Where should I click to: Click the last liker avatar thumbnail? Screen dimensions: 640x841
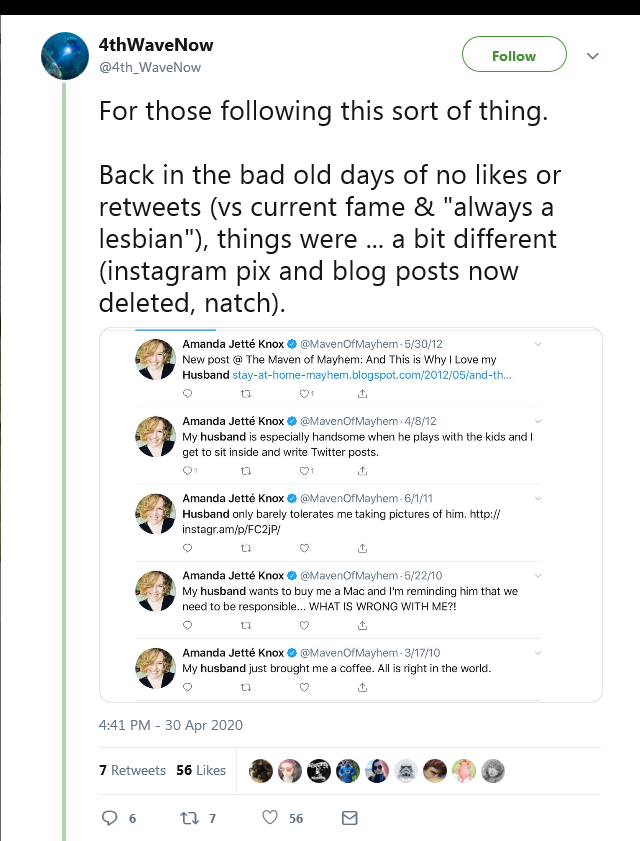(492, 771)
